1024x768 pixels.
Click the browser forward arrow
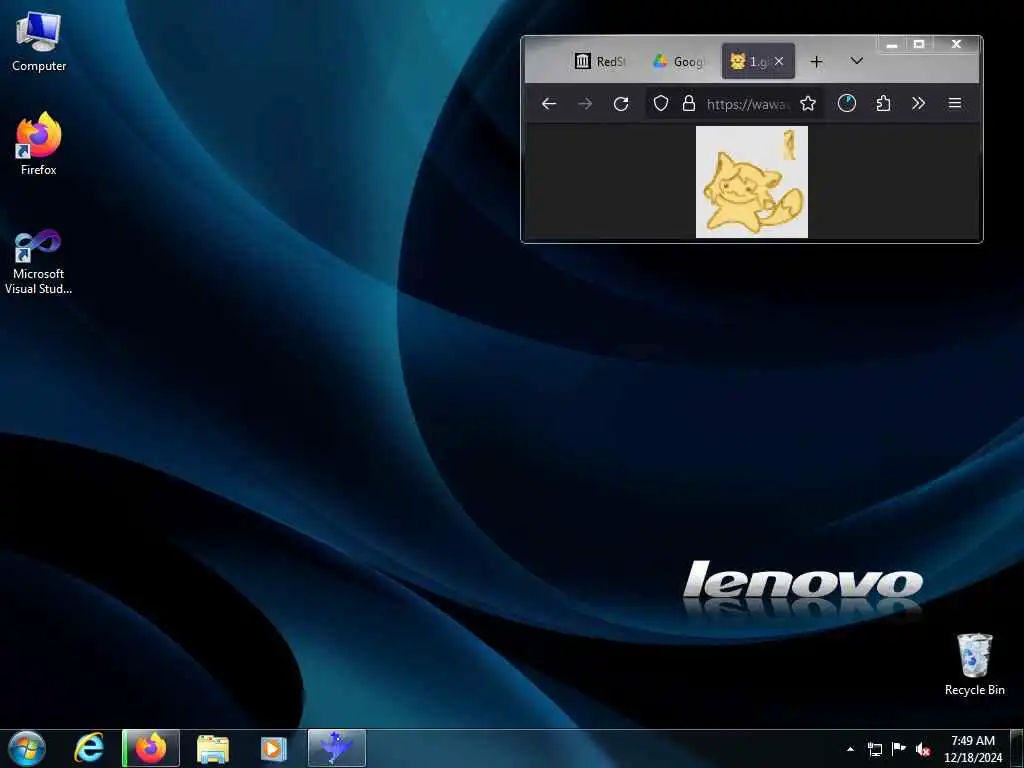pos(584,103)
